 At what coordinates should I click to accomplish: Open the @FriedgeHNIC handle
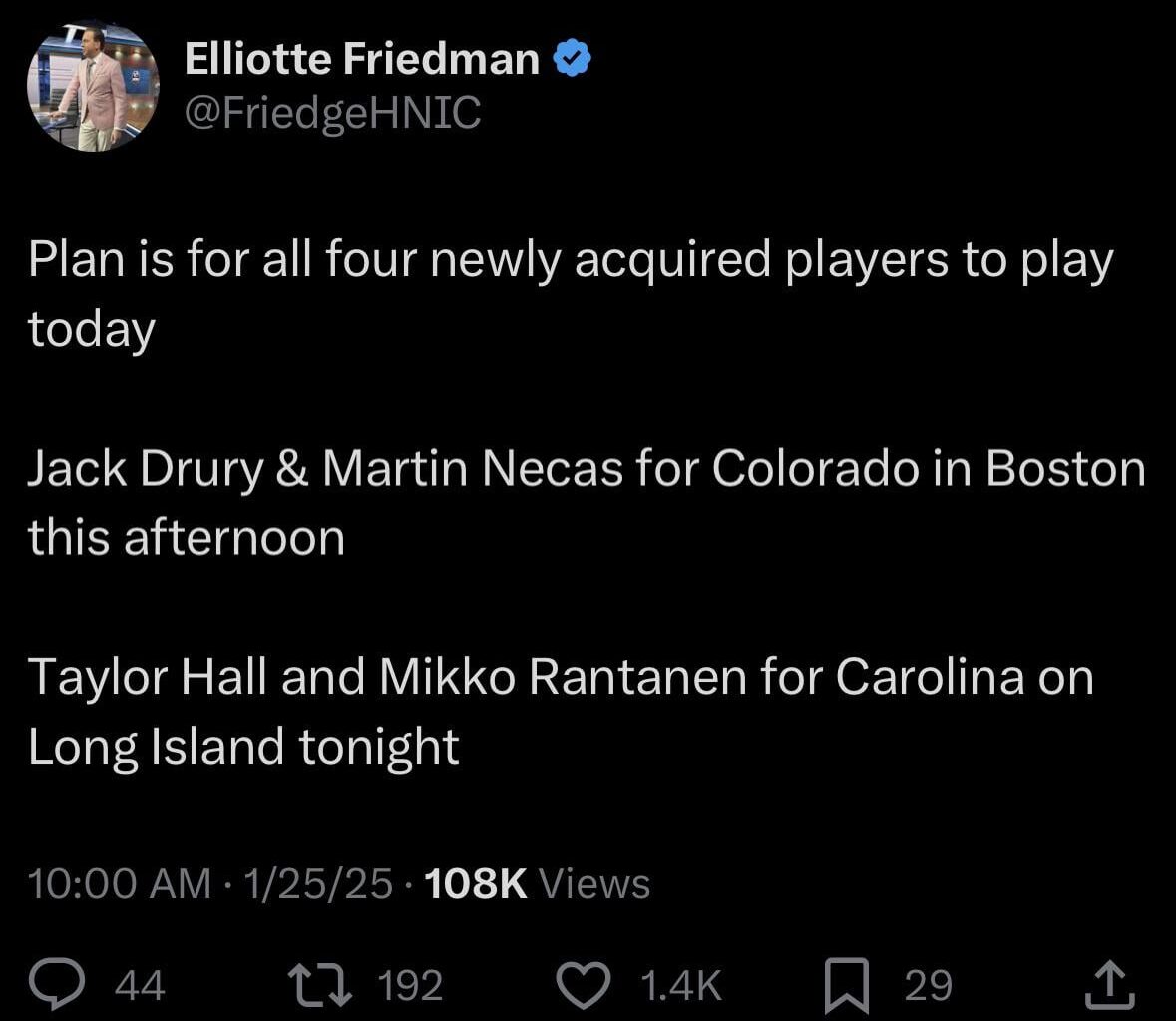[x=331, y=113]
